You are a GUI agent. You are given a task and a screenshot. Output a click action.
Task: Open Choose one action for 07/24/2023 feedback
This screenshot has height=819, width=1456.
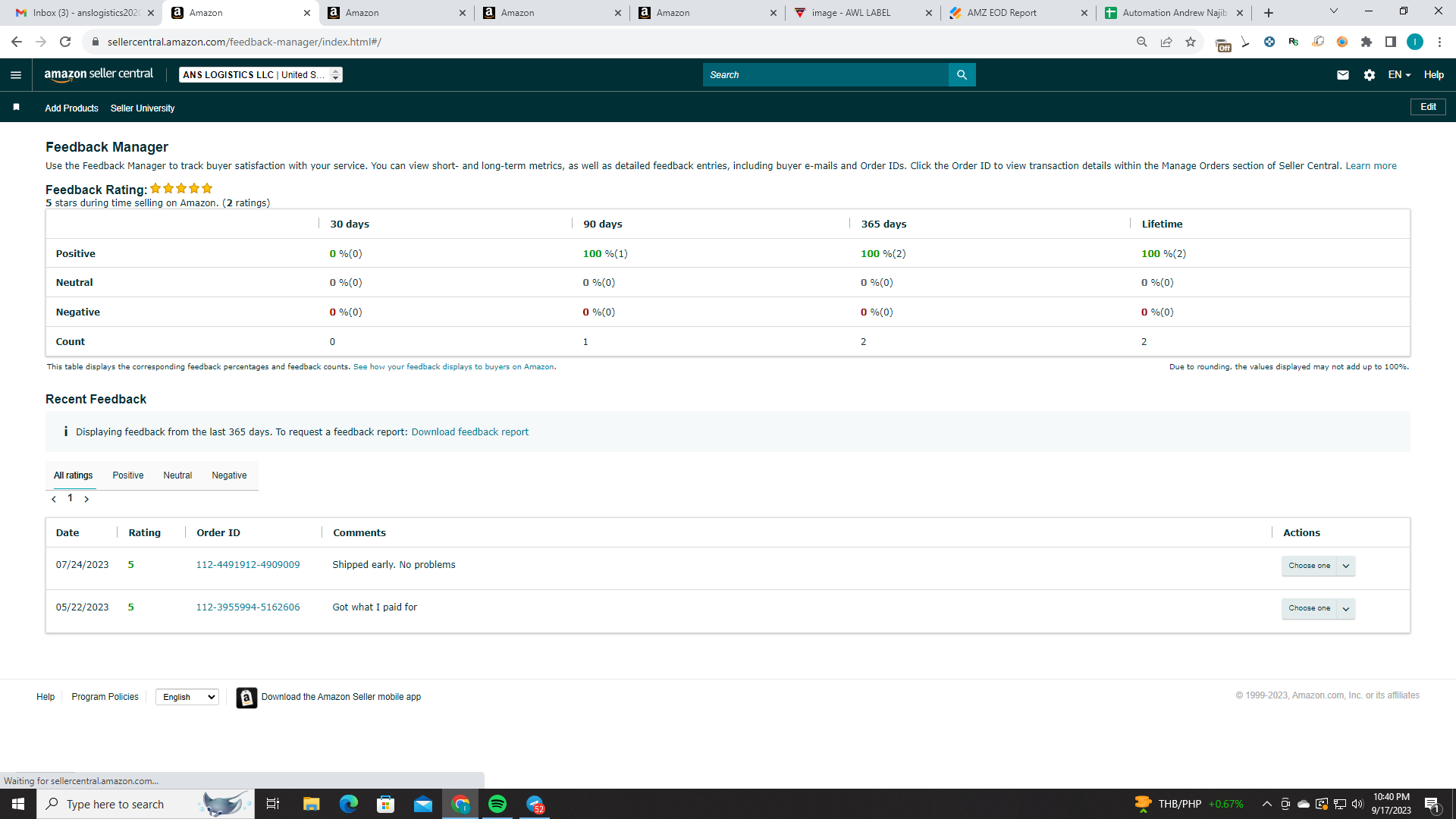1318,566
